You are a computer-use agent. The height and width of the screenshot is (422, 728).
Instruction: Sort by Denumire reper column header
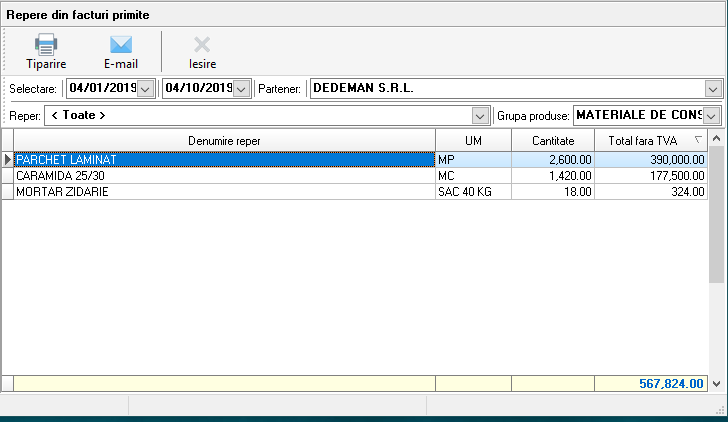pos(224,141)
